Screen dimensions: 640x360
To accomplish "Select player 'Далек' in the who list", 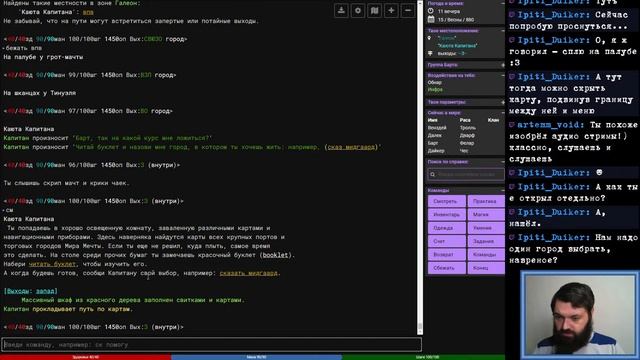I will 435,136.
